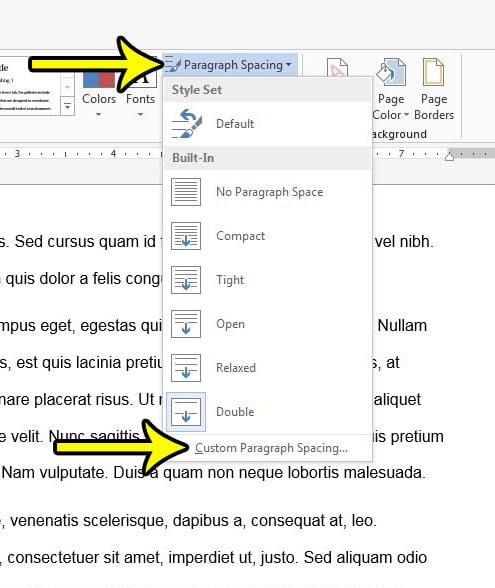Screen dimensions: 495x588
Task: Select the document formatting style thumbnail
Action: click(29, 87)
